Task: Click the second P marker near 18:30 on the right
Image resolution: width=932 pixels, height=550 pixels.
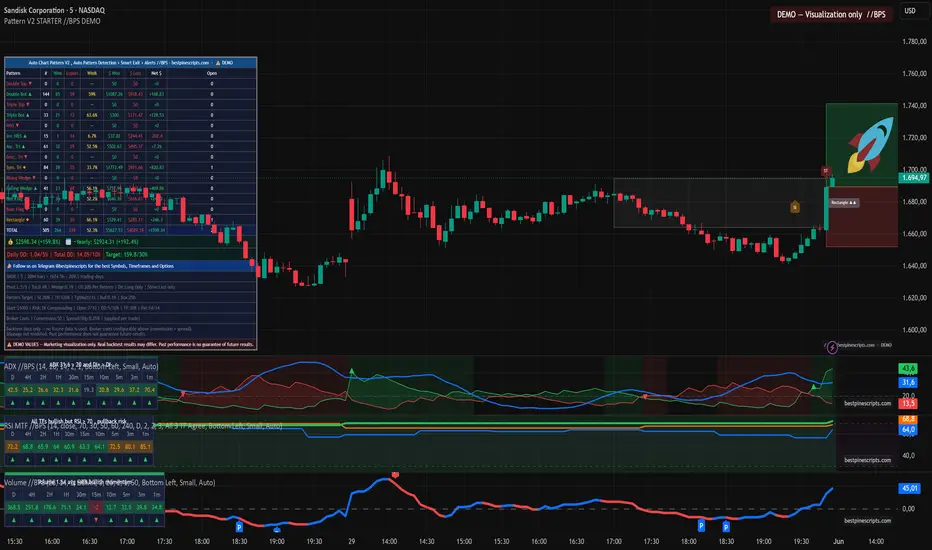Action: tap(726, 527)
